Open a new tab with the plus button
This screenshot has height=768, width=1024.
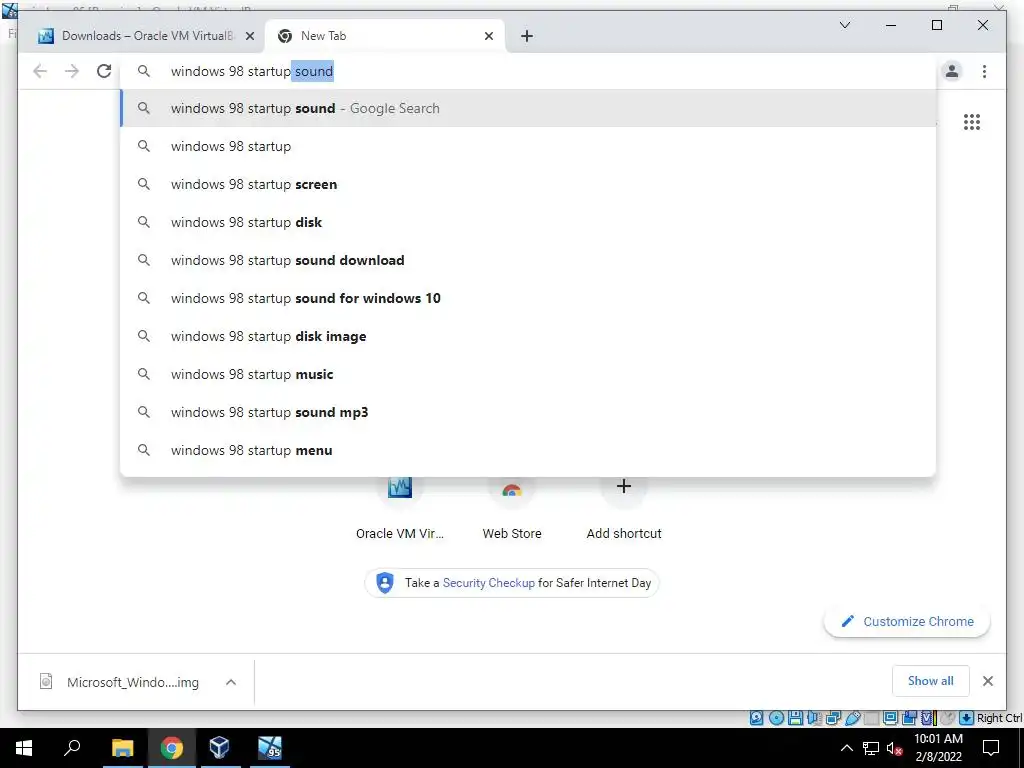point(527,36)
